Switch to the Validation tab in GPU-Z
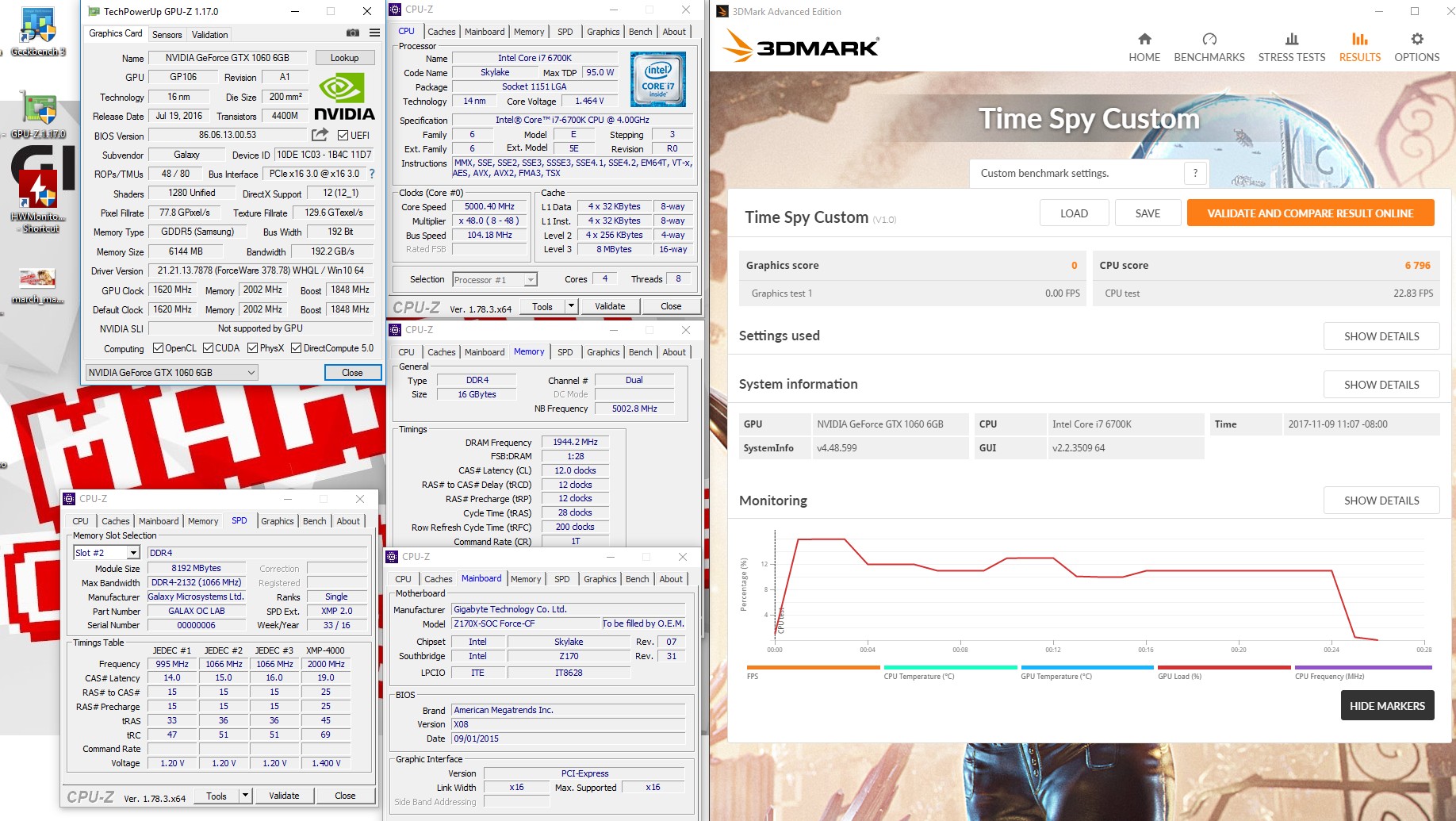The image size is (1456, 821). [x=209, y=34]
